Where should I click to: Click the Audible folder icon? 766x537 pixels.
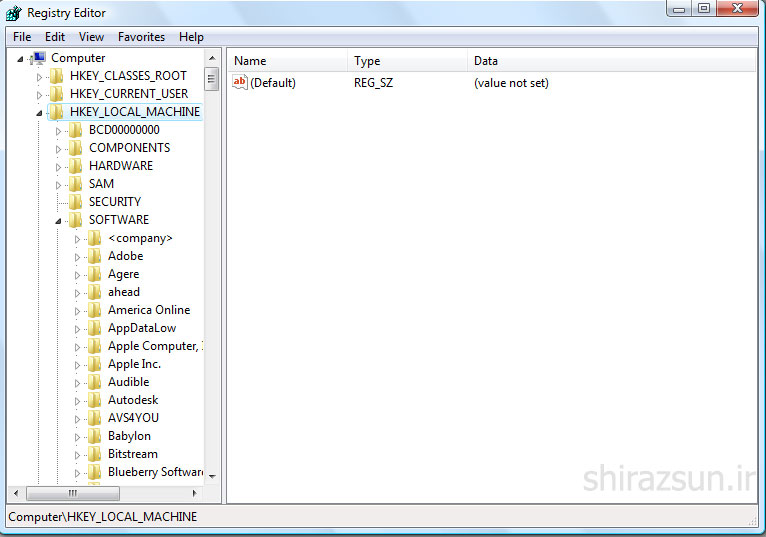point(95,382)
